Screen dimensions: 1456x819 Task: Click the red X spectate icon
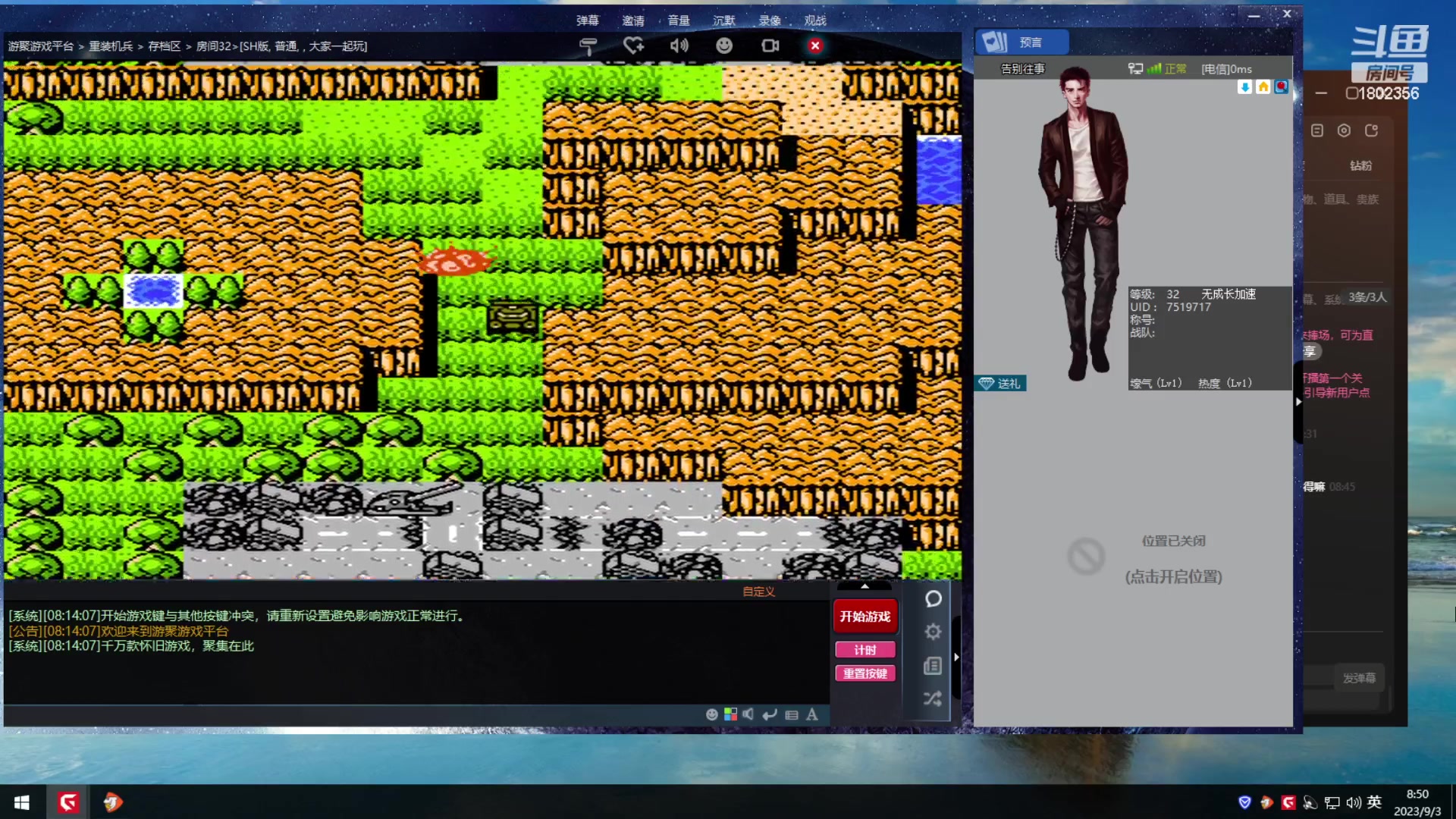click(x=815, y=45)
